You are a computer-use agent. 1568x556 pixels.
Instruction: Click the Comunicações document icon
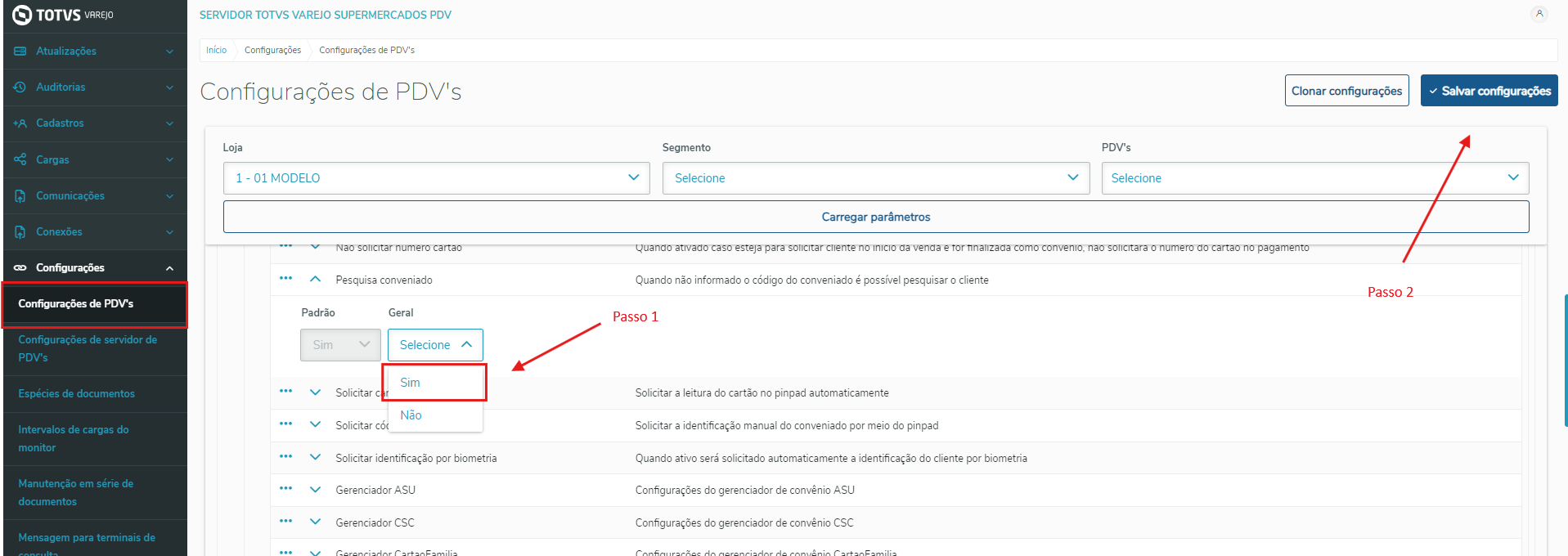[20, 195]
